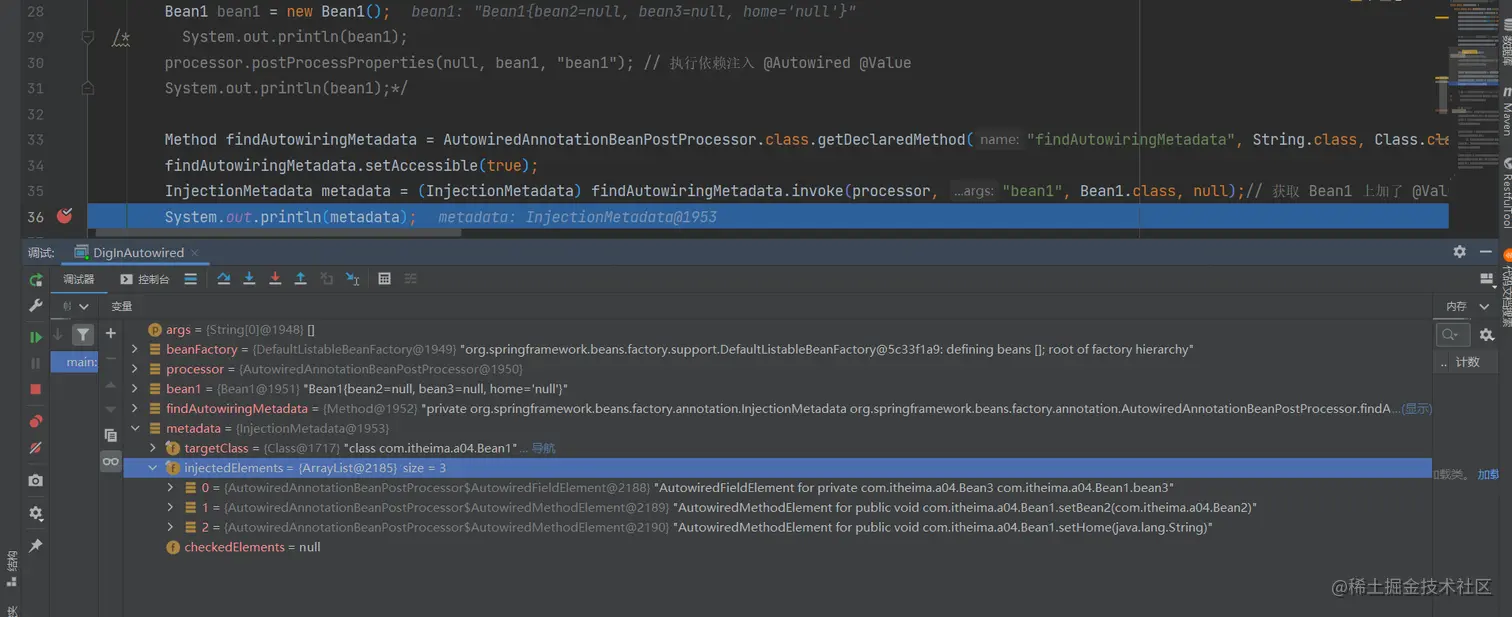Switch to the 调试器 (Debugger) tab
This screenshot has width=1512, height=617.
pyautogui.click(x=78, y=279)
